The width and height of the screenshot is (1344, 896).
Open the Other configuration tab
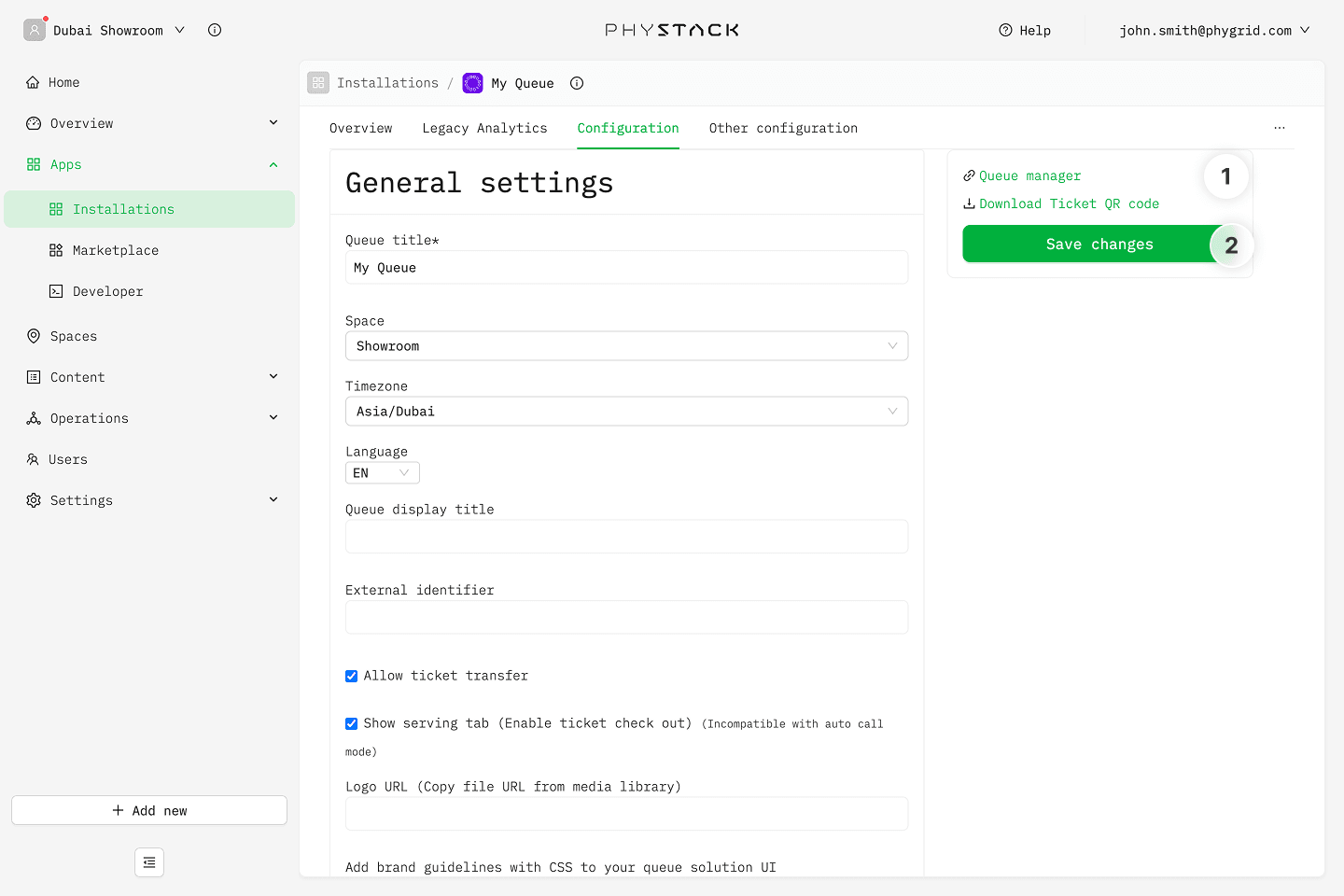782,128
